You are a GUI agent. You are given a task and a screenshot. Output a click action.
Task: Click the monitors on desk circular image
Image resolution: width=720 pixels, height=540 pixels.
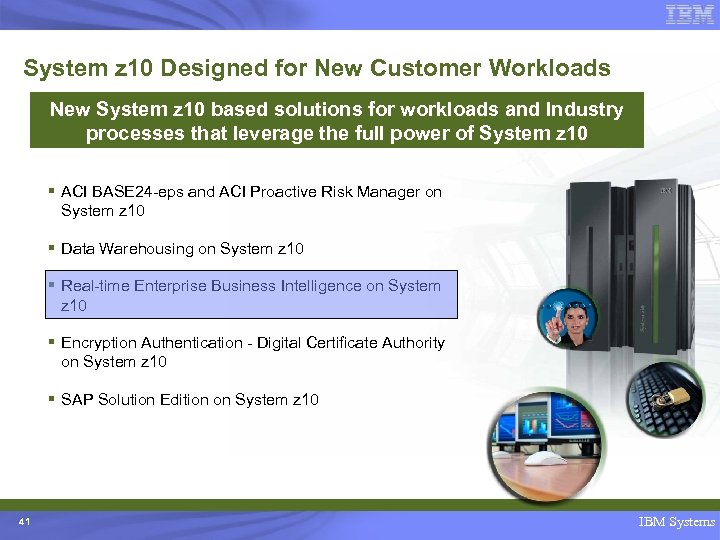[x=546, y=445]
